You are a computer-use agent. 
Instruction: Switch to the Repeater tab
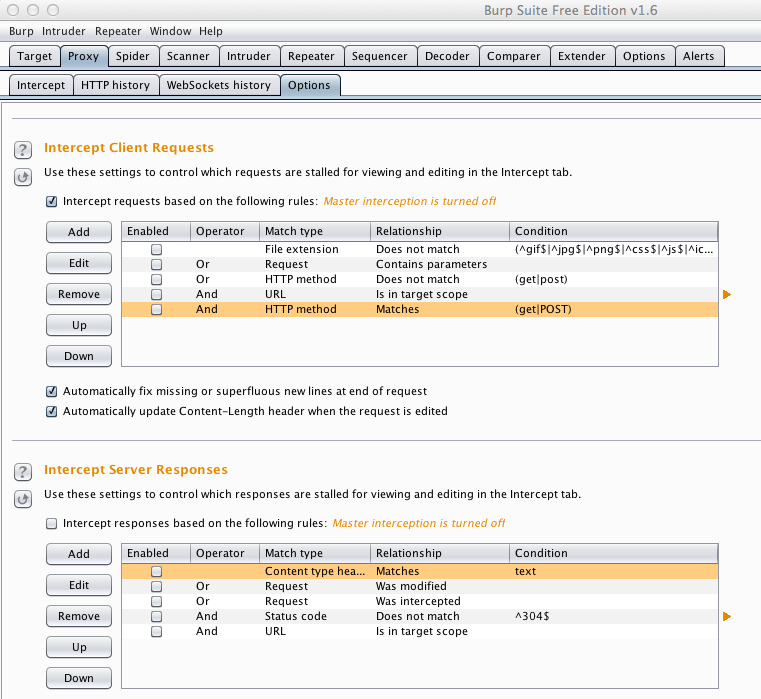pyautogui.click(x=311, y=56)
